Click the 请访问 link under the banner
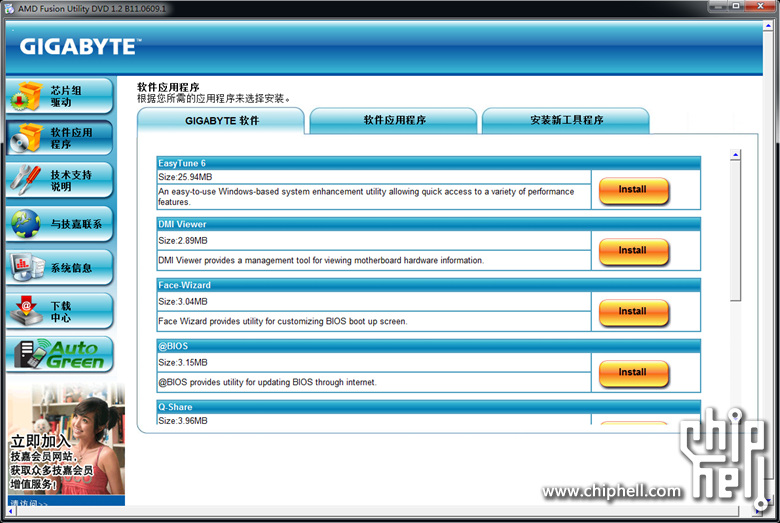The height and width of the screenshot is (523, 780). [29, 503]
